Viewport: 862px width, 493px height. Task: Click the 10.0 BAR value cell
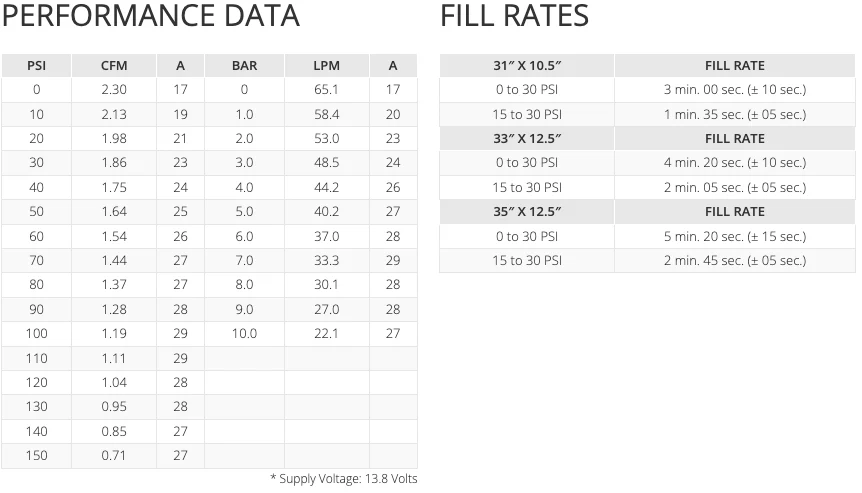244,334
